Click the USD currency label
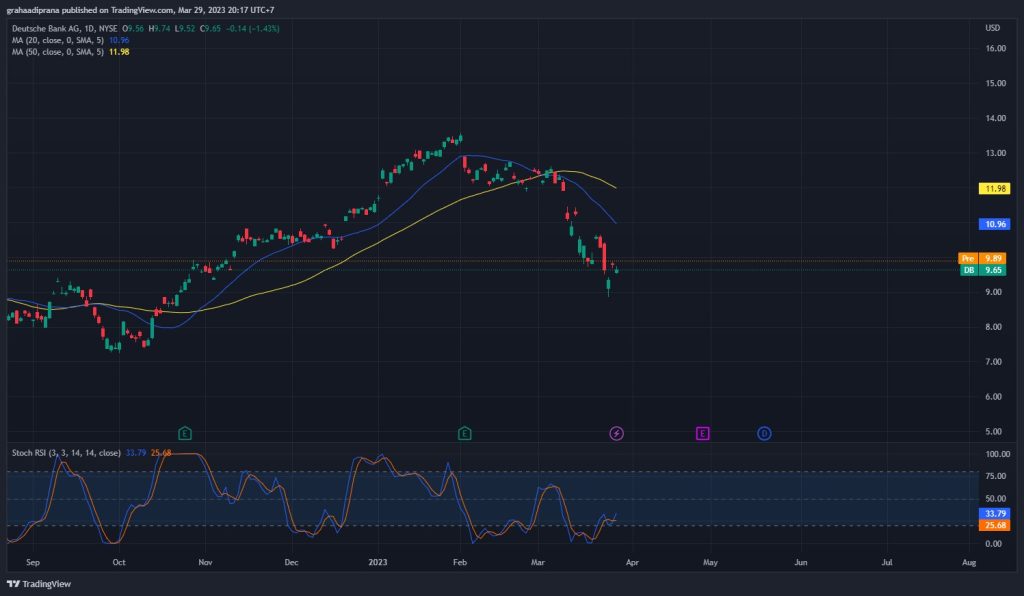The width and height of the screenshot is (1024, 596). 993,28
